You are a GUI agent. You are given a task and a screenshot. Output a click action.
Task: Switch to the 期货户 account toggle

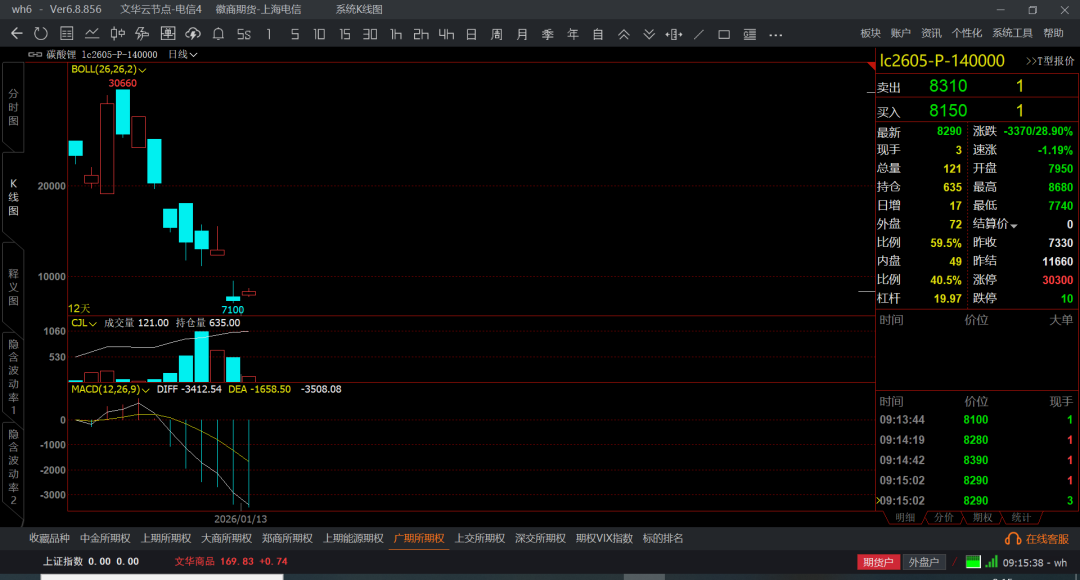[878, 562]
